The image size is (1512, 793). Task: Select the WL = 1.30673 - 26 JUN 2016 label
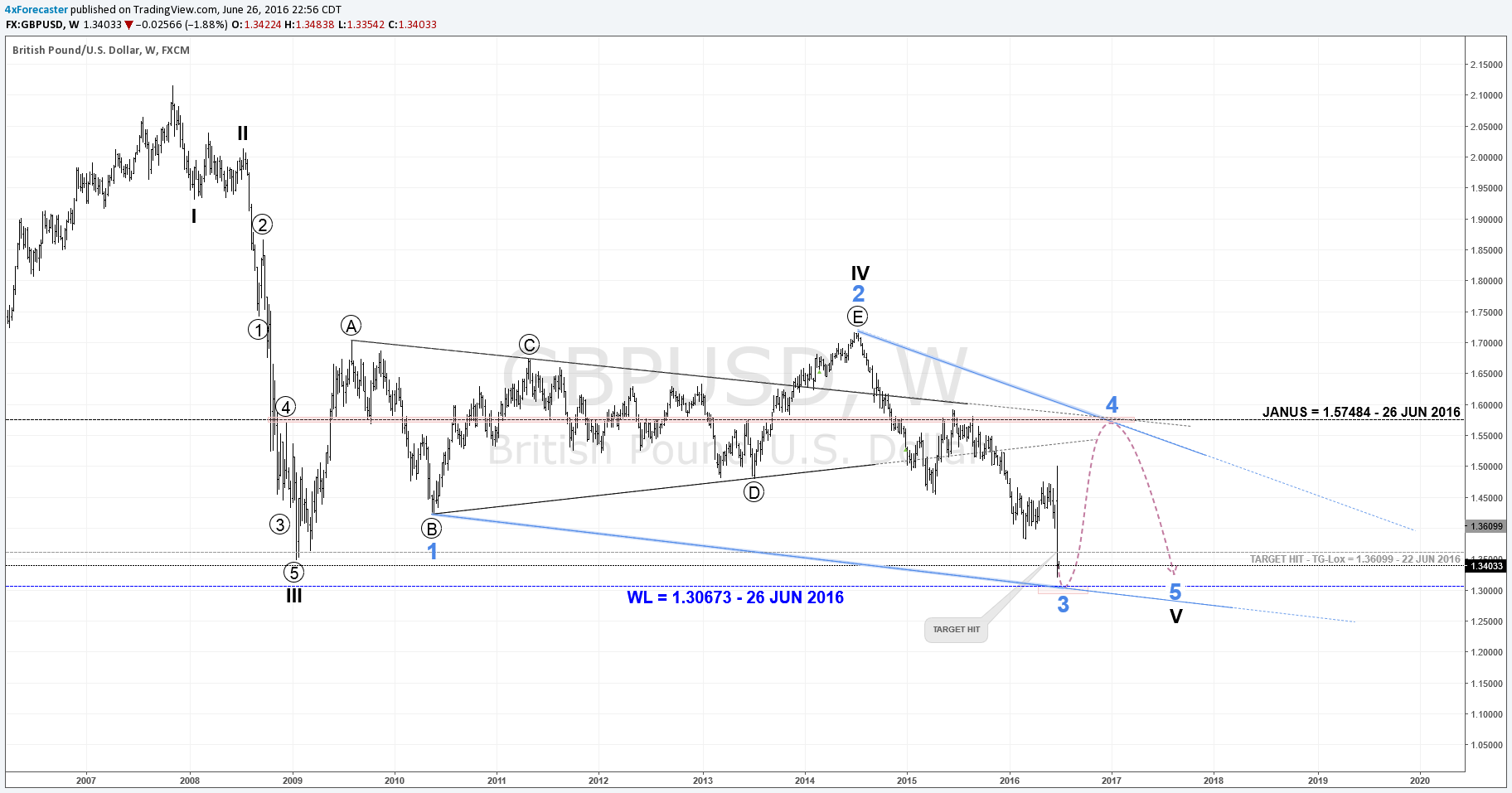coord(735,597)
